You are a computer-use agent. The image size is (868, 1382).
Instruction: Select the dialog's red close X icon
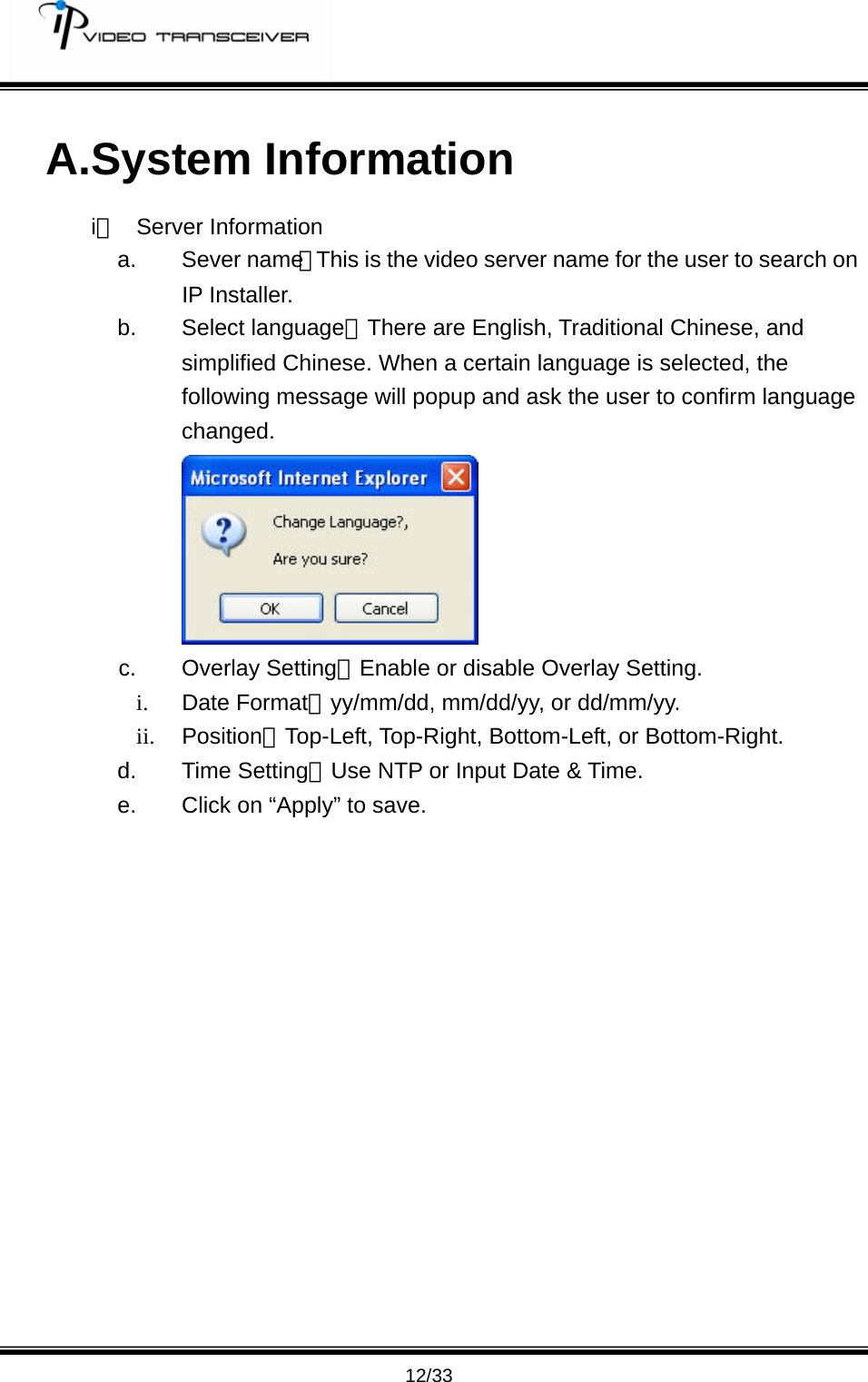pyautogui.click(x=459, y=476)
